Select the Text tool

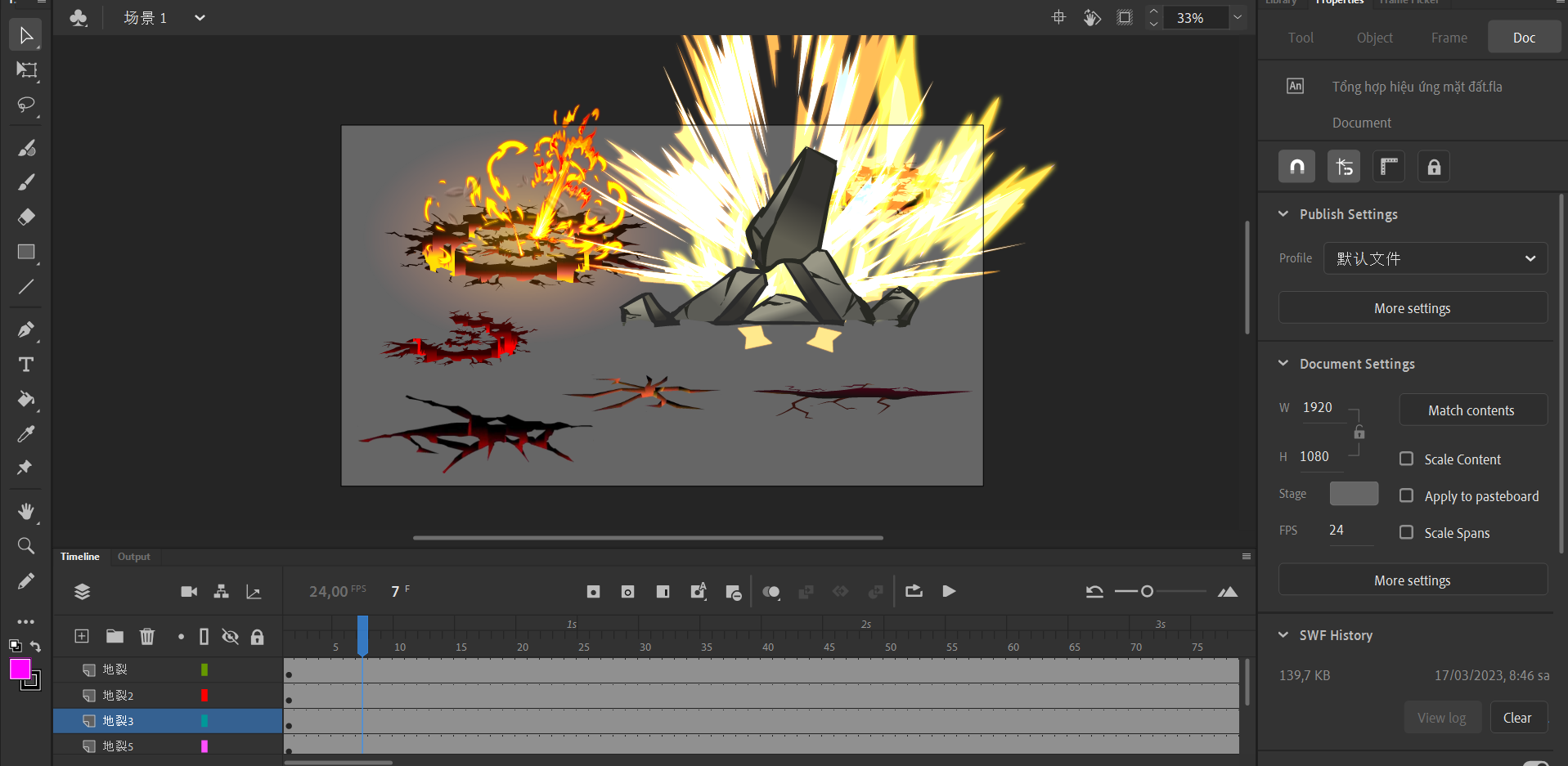tap(26, 365)
